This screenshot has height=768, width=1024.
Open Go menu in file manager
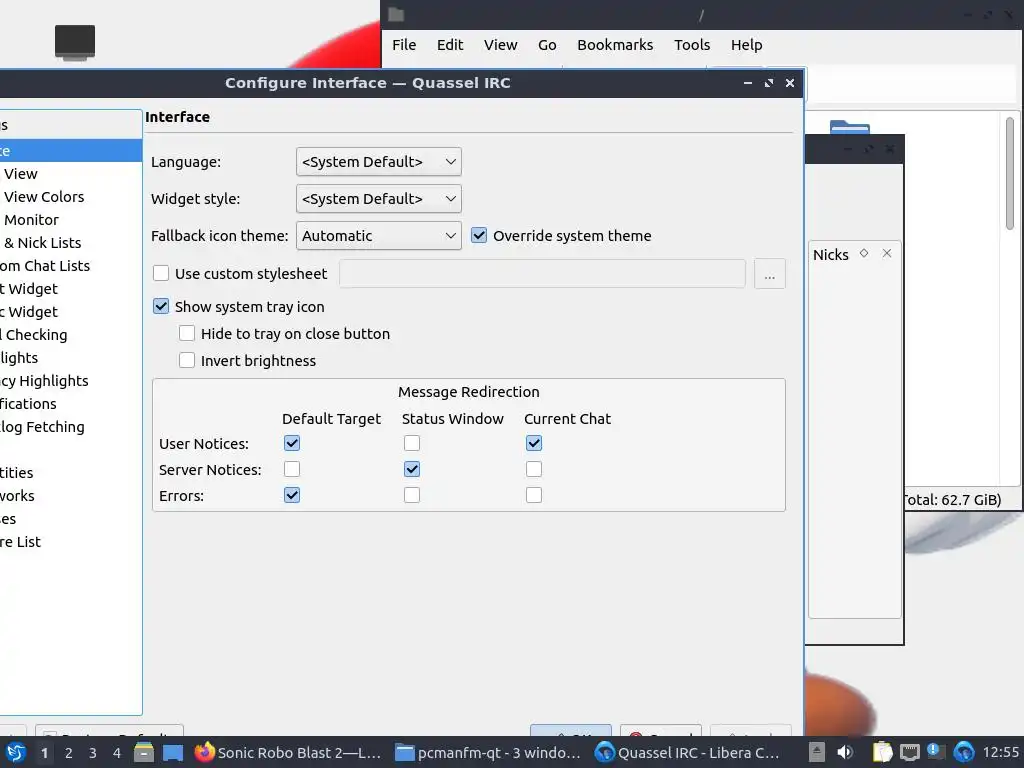coord(547,44)
